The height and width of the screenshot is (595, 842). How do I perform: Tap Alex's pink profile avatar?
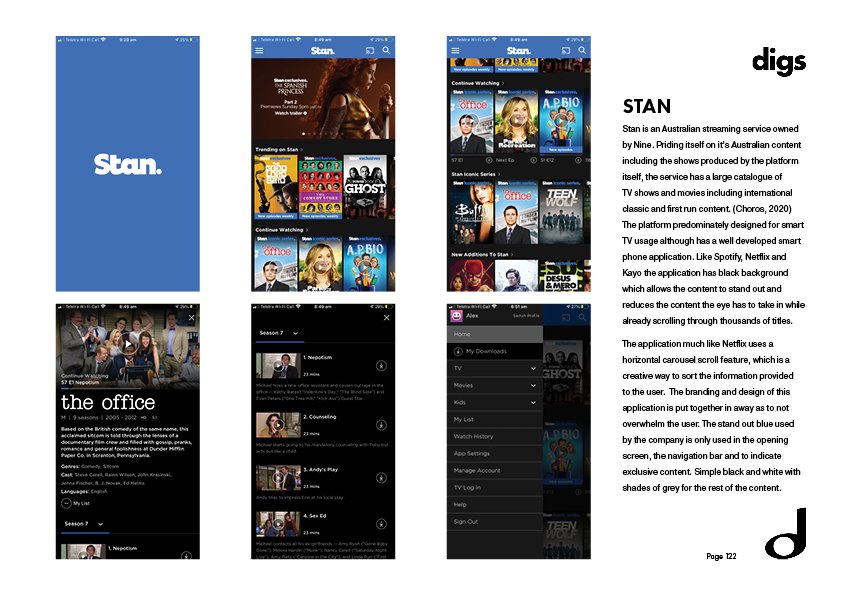tap(456, 316)
